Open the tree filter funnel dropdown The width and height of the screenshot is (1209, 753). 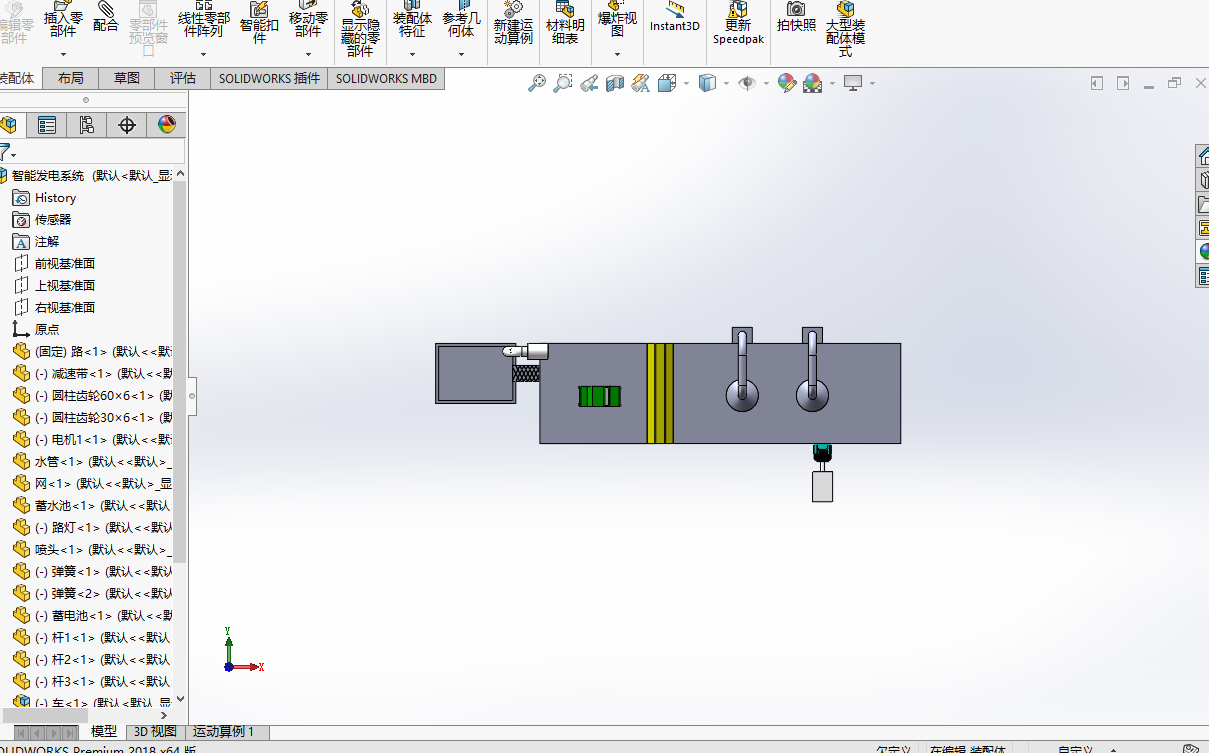8,152
